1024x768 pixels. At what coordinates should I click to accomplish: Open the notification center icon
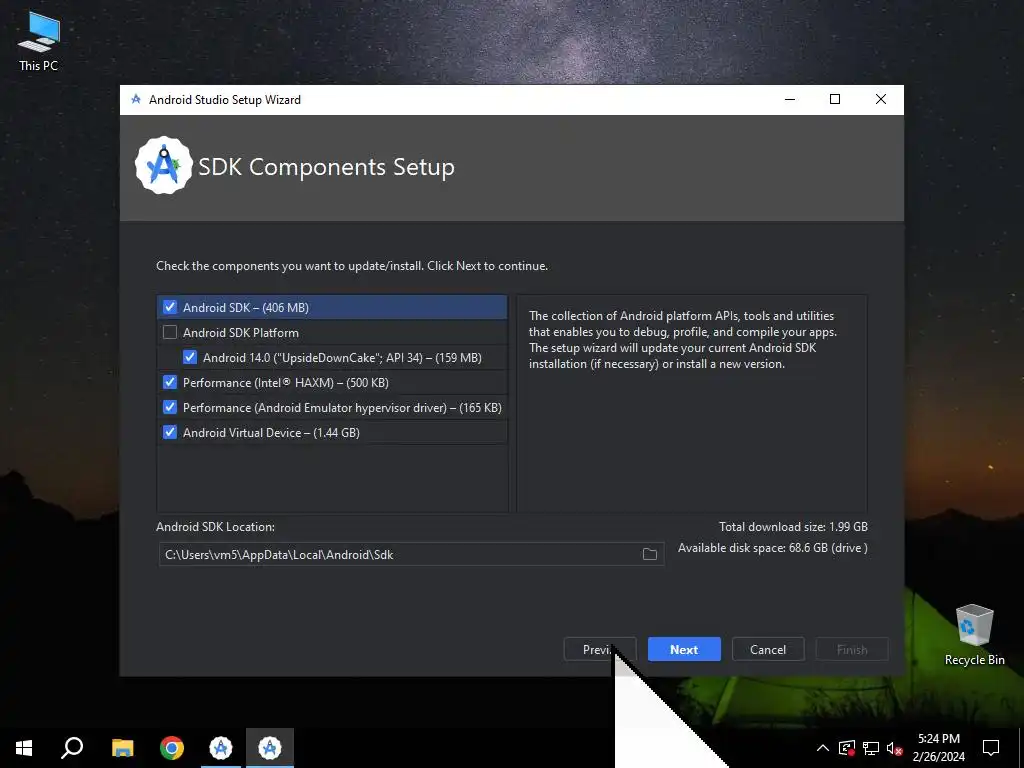[x=991, y=748]
